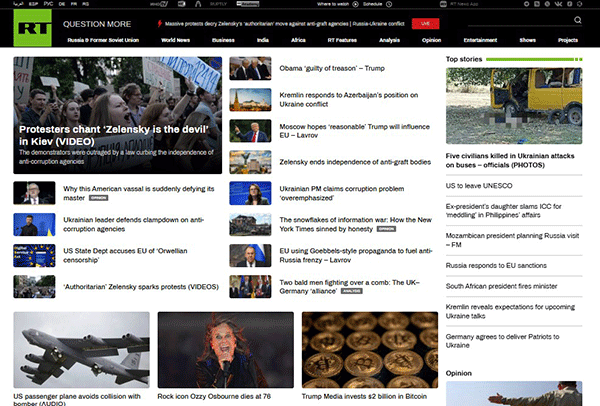Open the Projects section

(567, 40)
